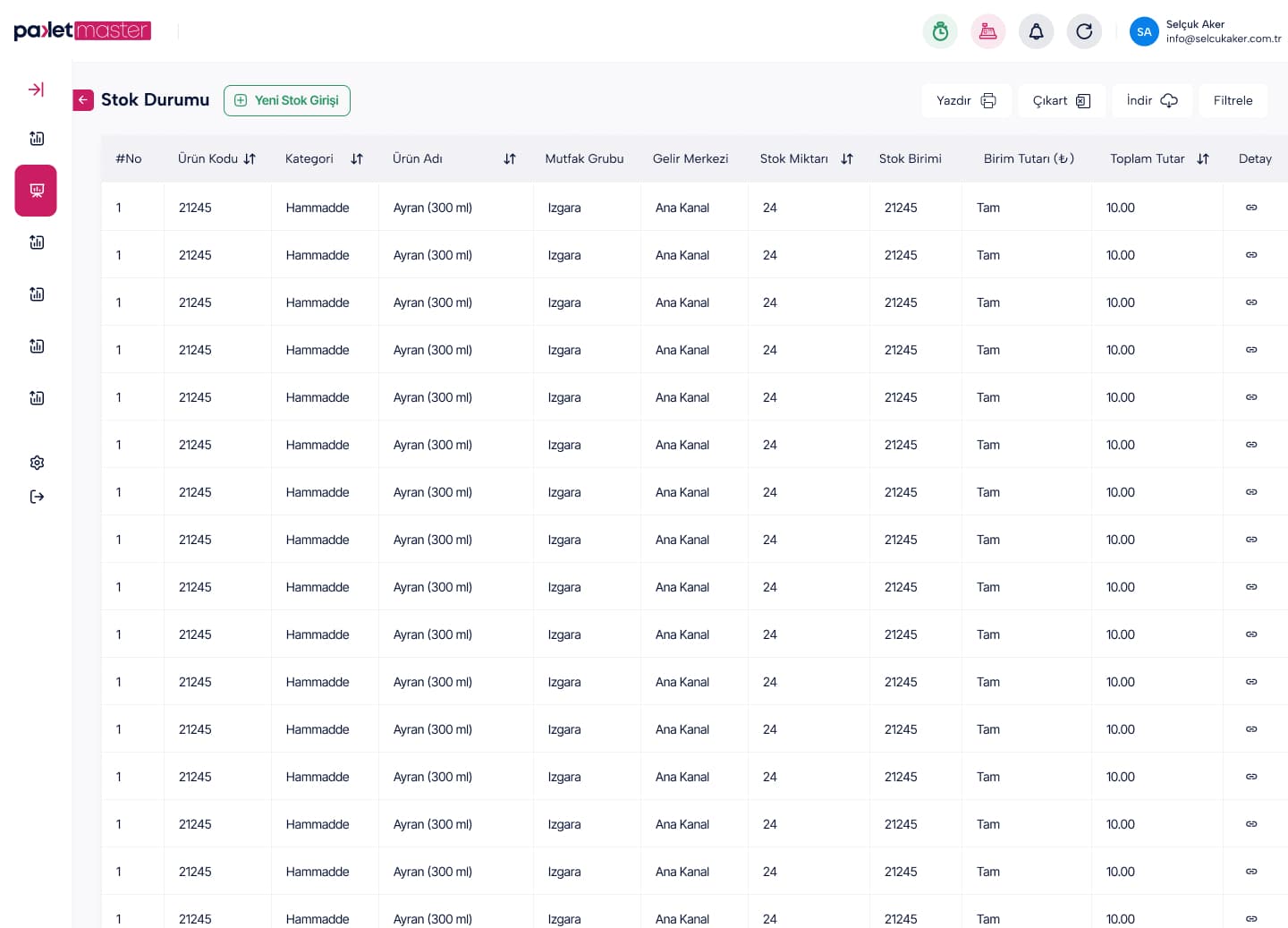1288x928 pixels.
Task: Click the Birim Tutarı (₺) header
Action: click(1029, 158)
